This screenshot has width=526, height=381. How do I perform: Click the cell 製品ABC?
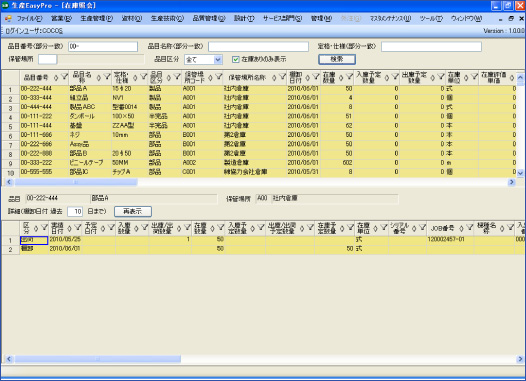coord(90,107)
